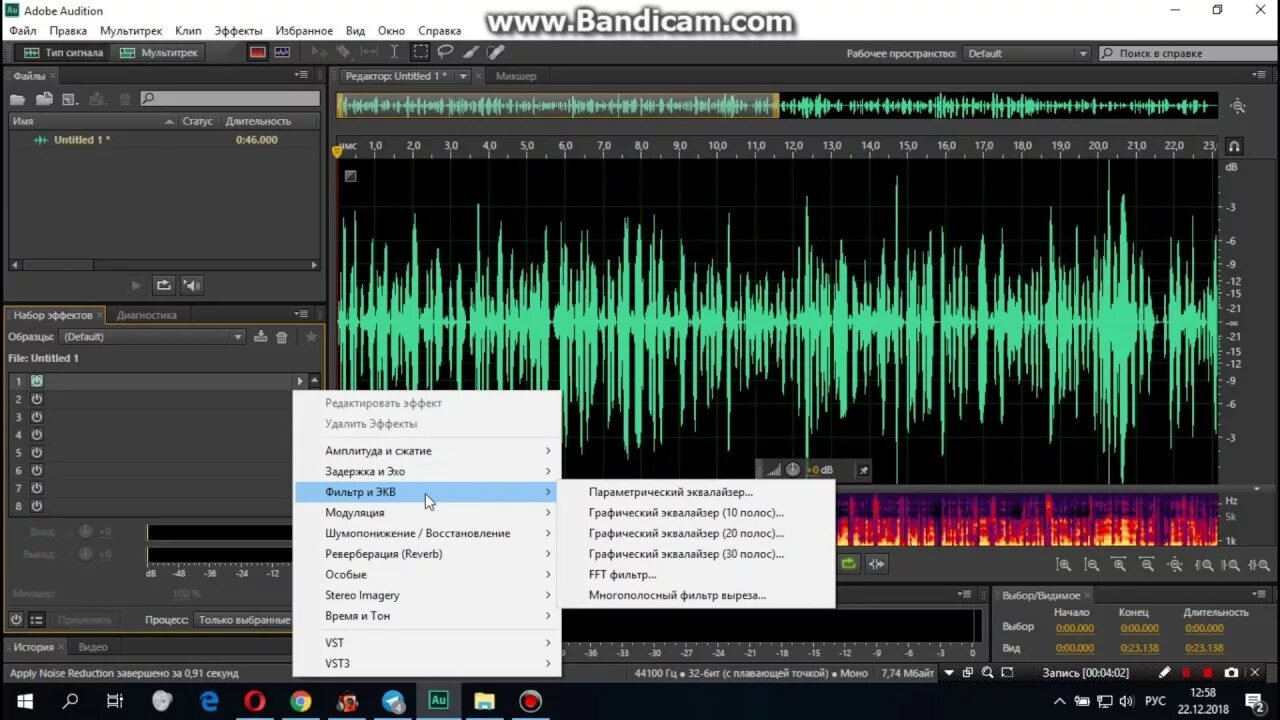
Task: Open file icon in Files panel
Action: click(17, 98)
